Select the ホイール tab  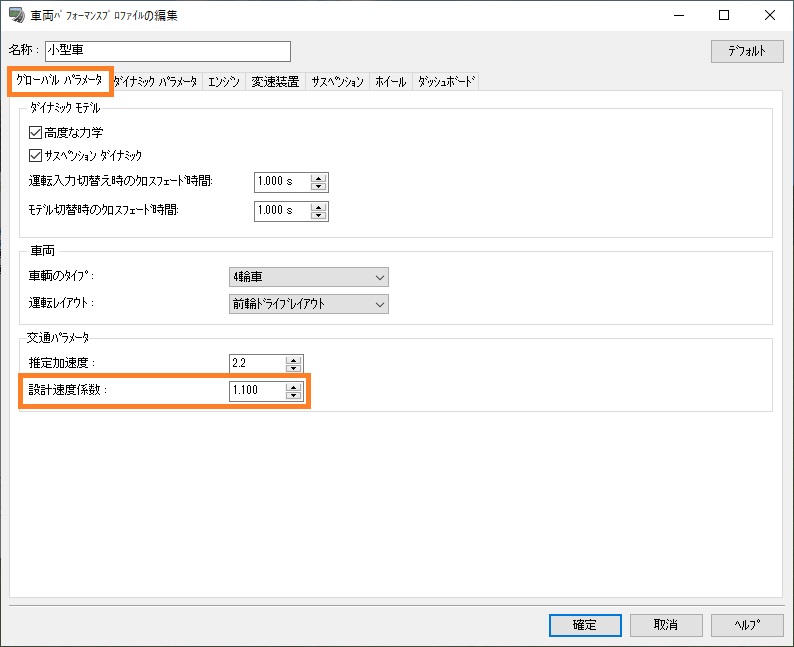(391, 82)
